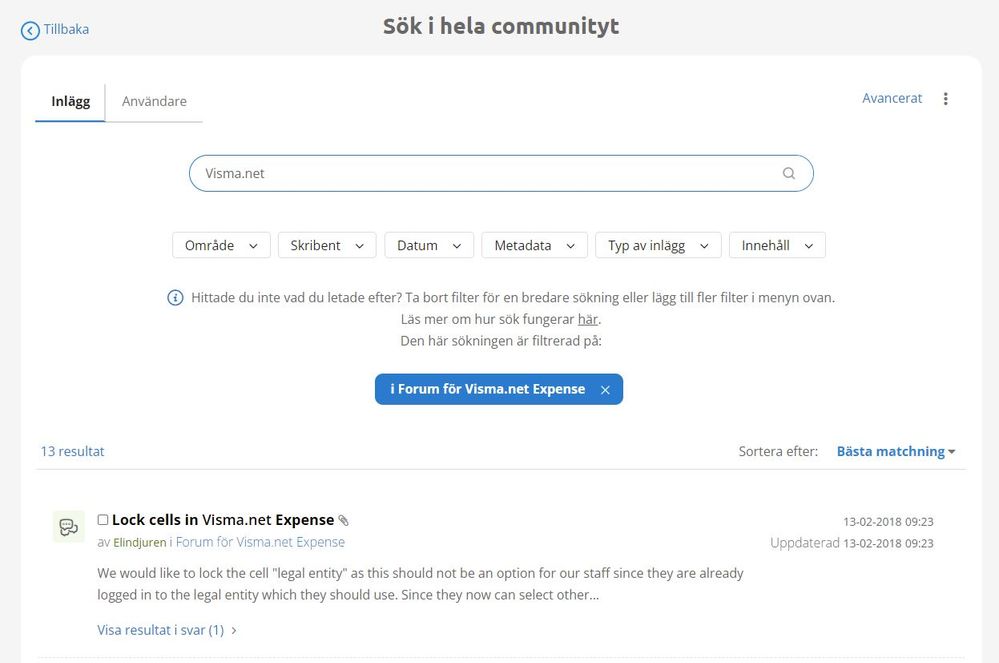This screenshot has width=999, height=663.
Task: Change sorting via Bästa matchning dropdown
Action: click(896, 452)
